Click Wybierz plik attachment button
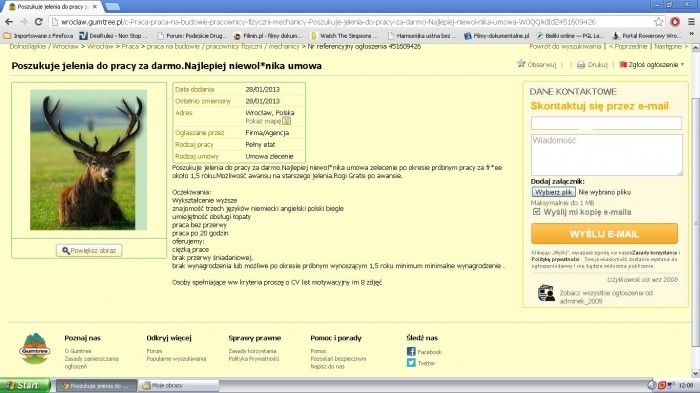The width and height of the screenshot is (700, 393). tap(553, 192)
